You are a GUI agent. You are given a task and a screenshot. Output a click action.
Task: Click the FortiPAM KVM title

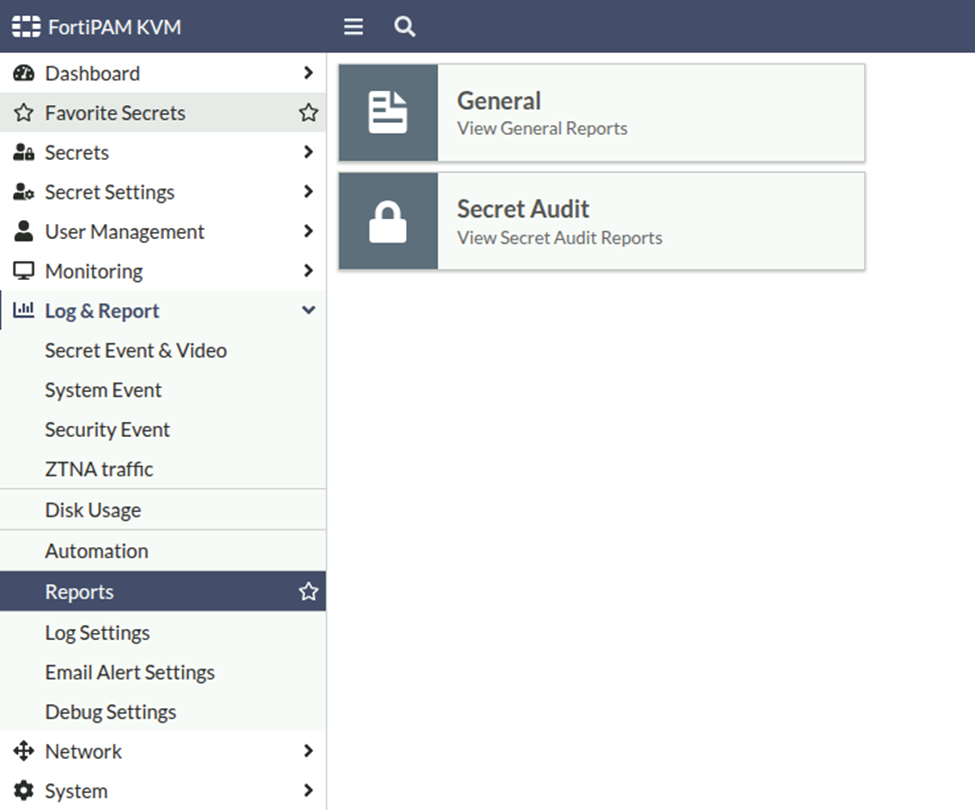pyautogui.click(x=115, y=27)
